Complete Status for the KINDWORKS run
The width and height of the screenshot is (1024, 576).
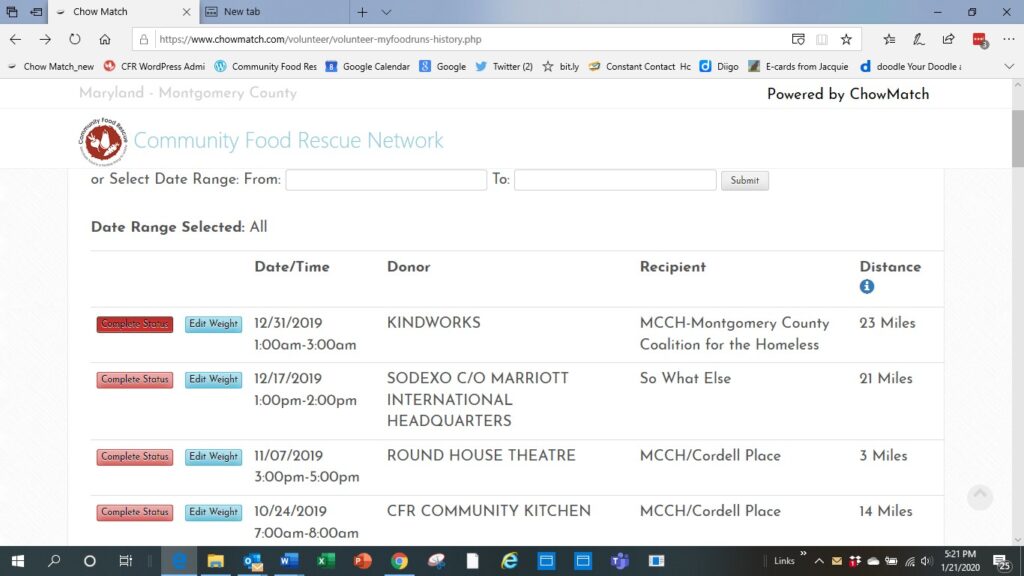pos(135,324)
